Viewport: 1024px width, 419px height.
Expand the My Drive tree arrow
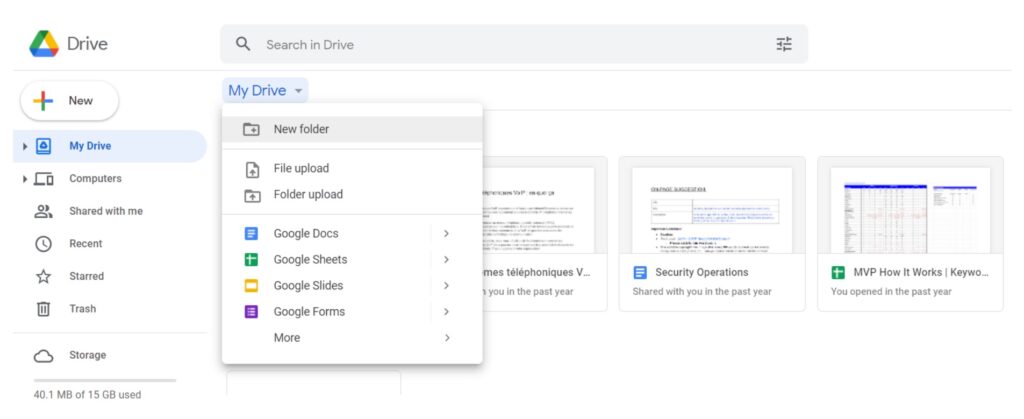click(x=25, y=146)
